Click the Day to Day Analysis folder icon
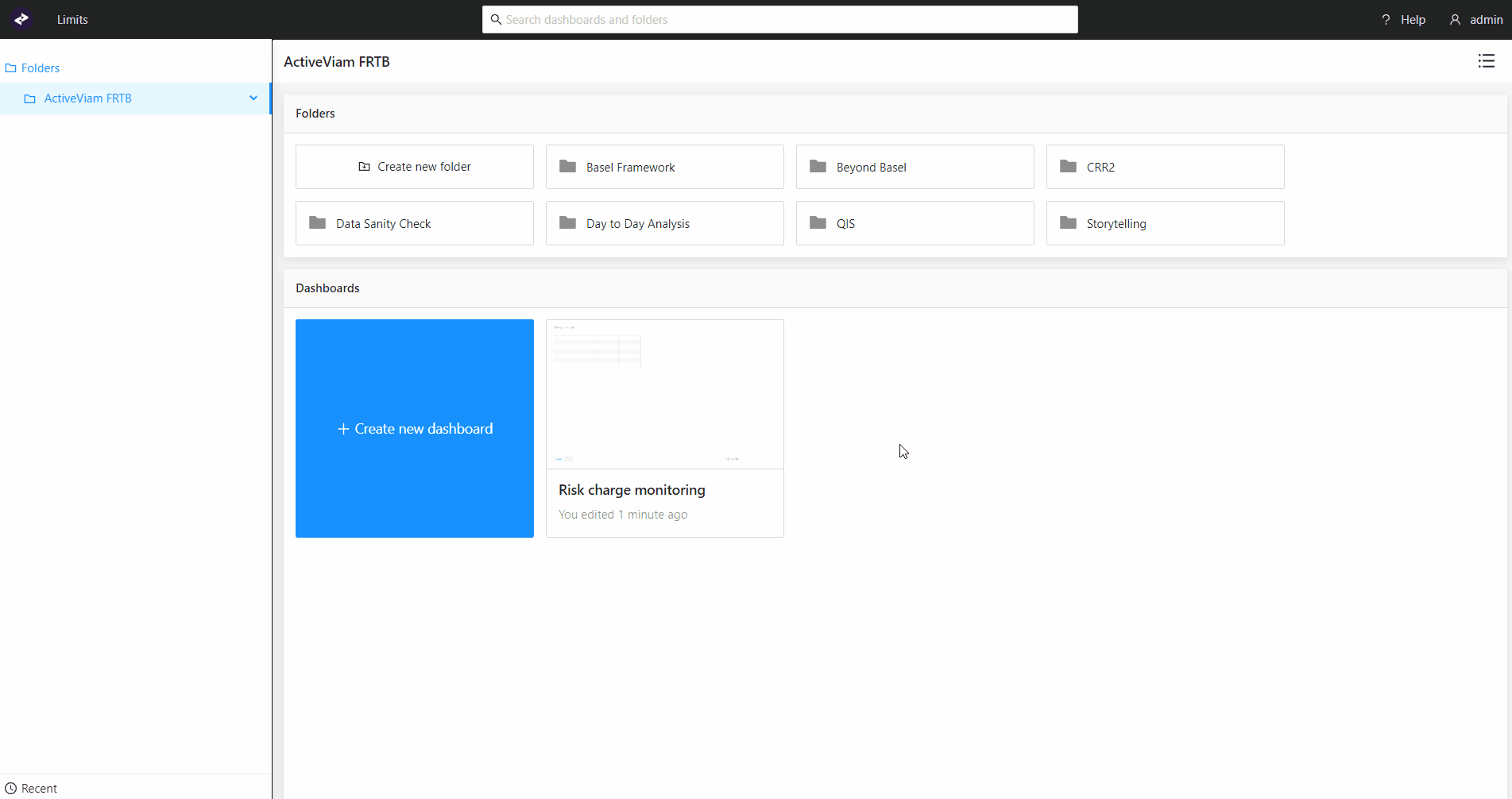The width and height of the screenshot is (1512, 799). (x=567, y=222)
